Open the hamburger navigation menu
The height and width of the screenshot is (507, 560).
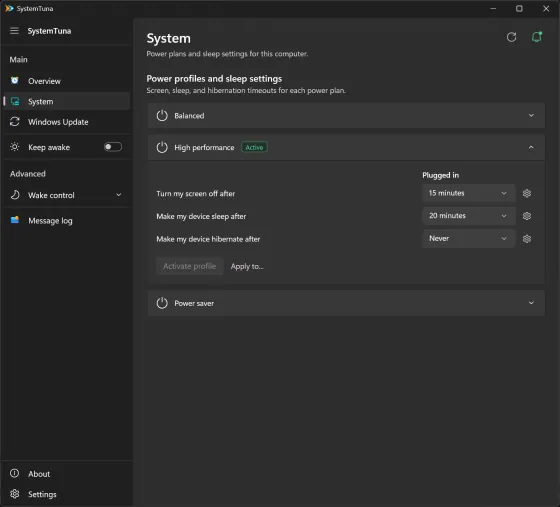pyautogui.click(x=14, y=31)
